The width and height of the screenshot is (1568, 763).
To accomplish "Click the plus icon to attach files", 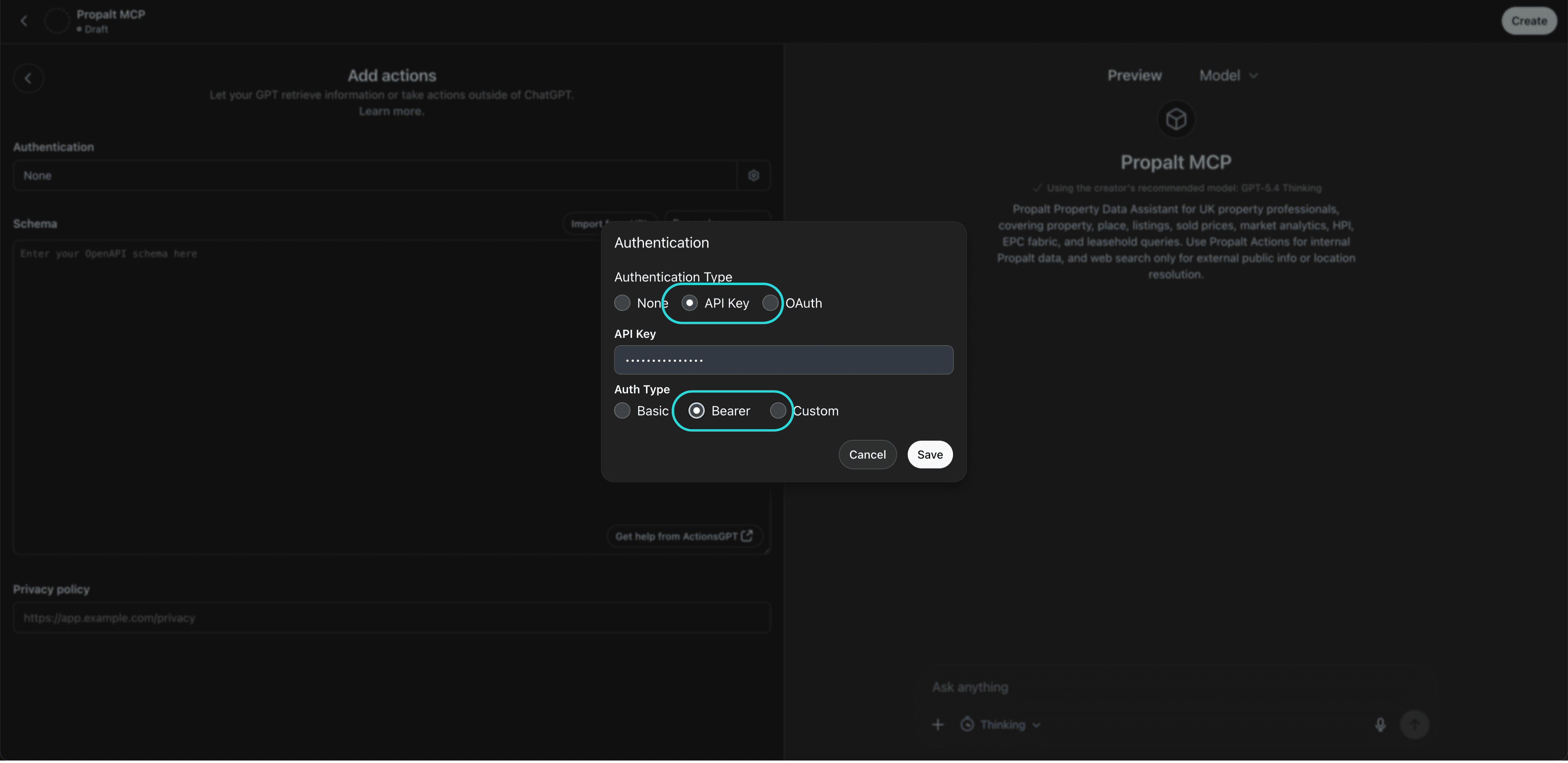I will tap(938, 724).
